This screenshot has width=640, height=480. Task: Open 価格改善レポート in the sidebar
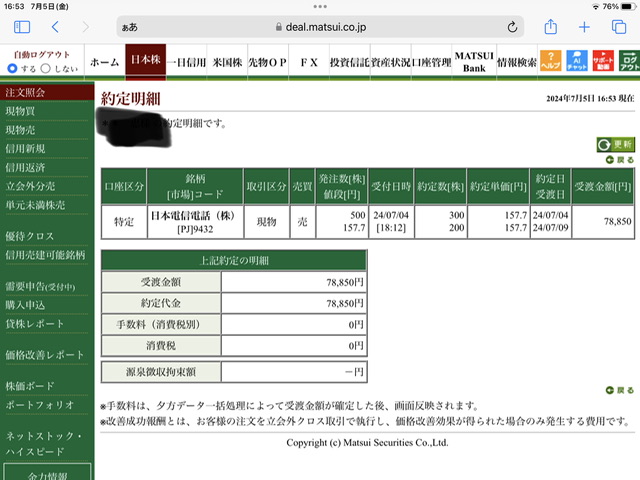click(44, 355)
